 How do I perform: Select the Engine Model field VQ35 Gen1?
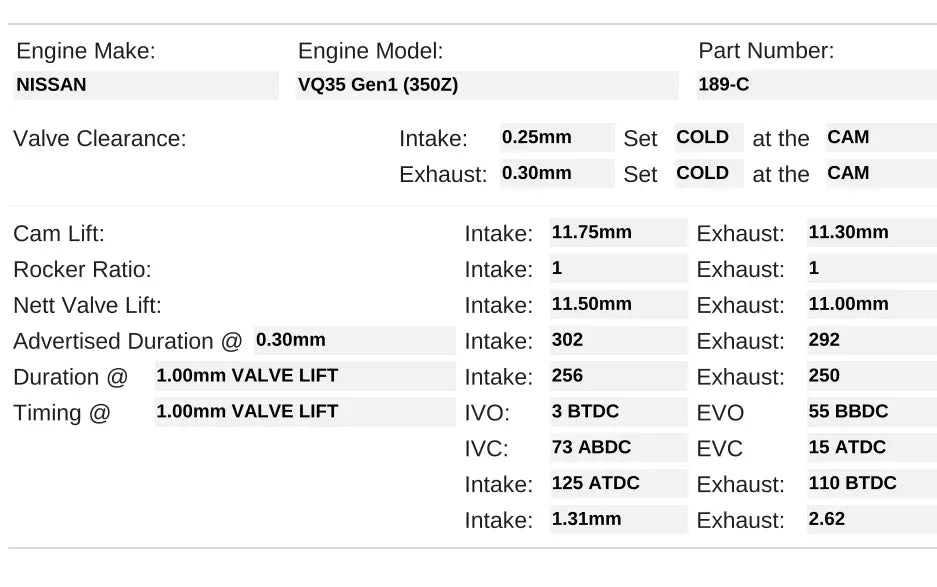point(487,85)
